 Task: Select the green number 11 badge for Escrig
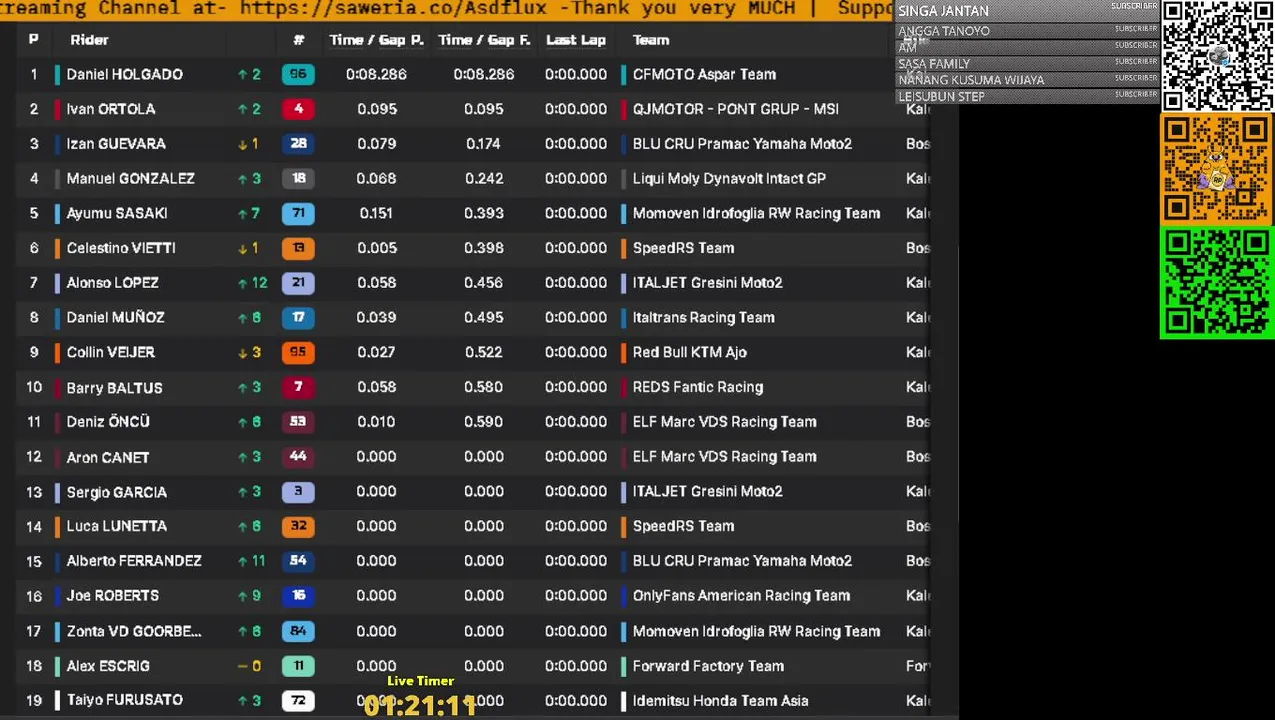[298, 666]
